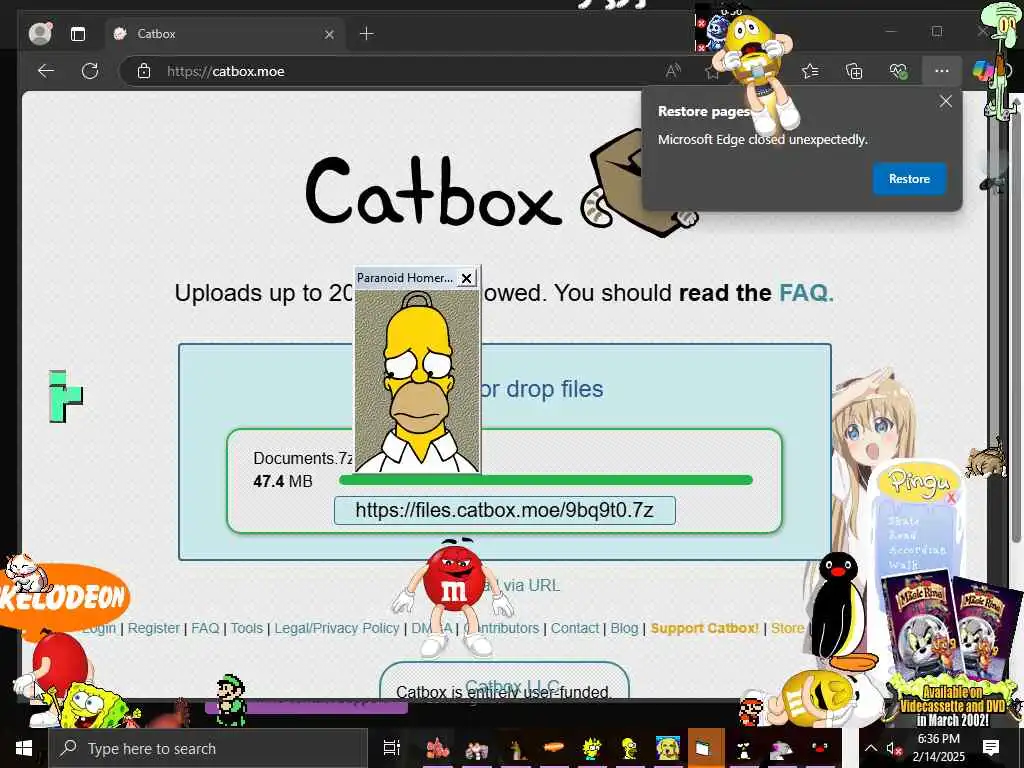Click the 'or drop files' upload area
The height and width of the screenshot is (768, 1024).
coord(541,389)
